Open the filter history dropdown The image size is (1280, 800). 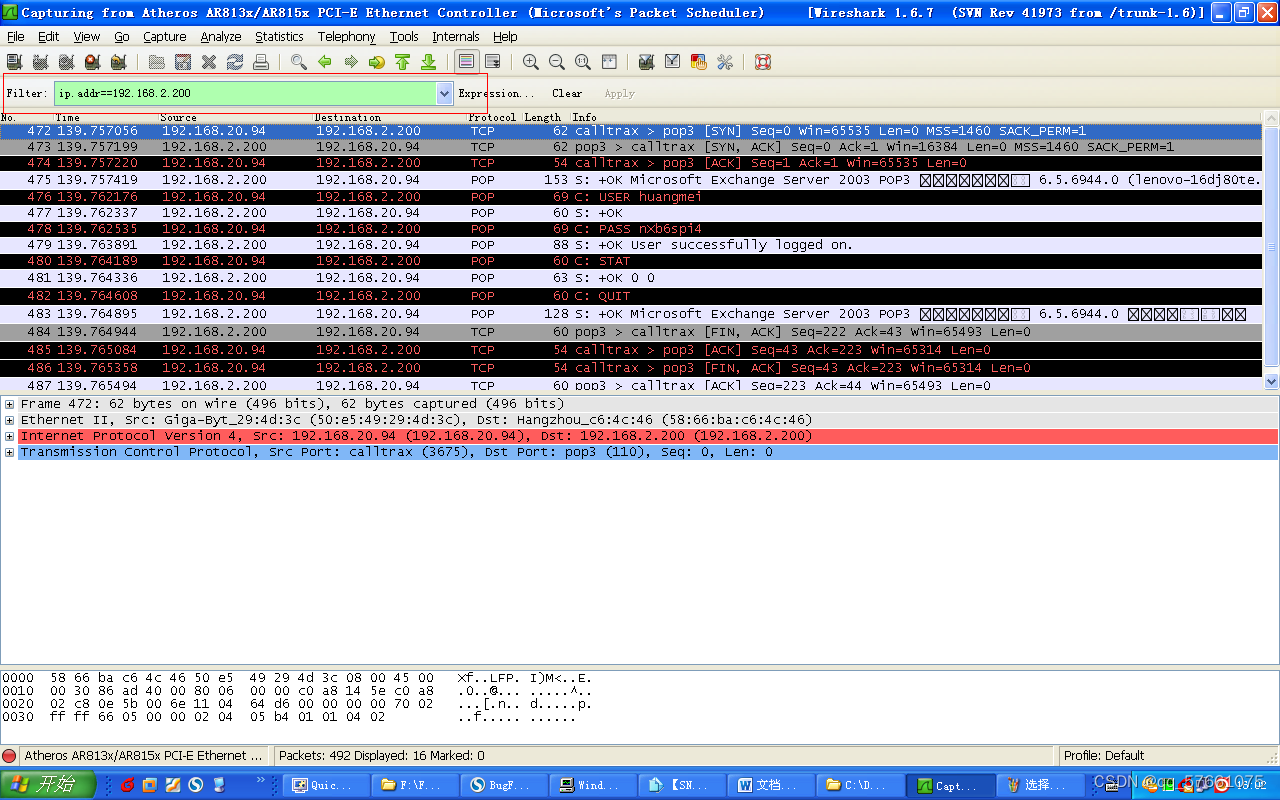[443, 92]
